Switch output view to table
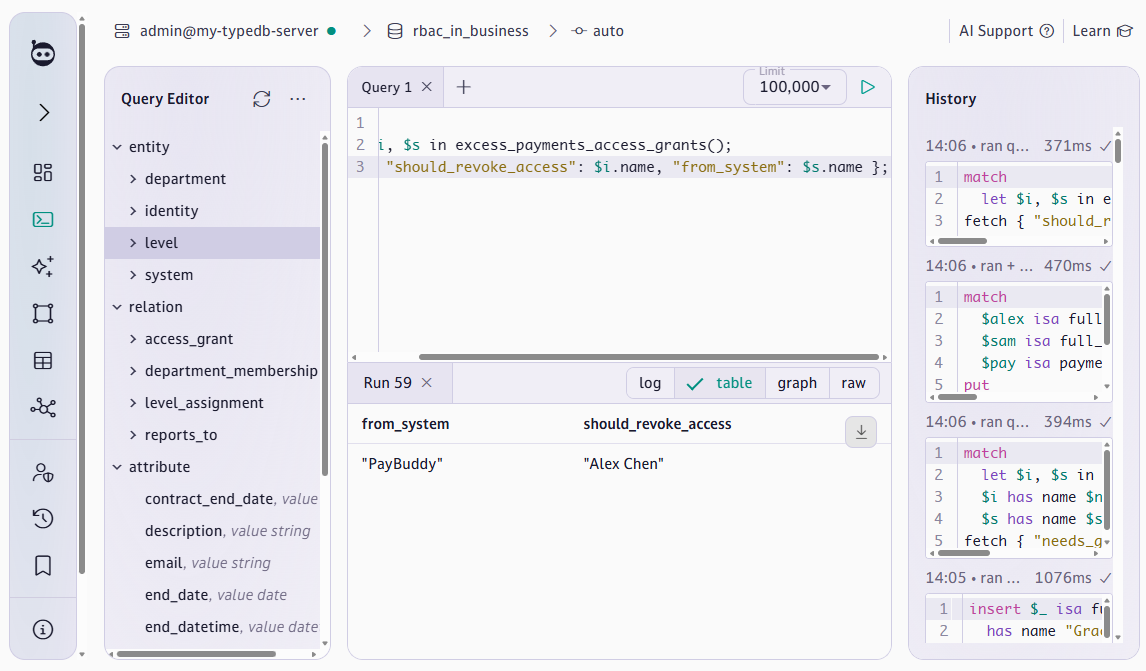The width and height of the screenshot is (1146, 671). point(720,383)
